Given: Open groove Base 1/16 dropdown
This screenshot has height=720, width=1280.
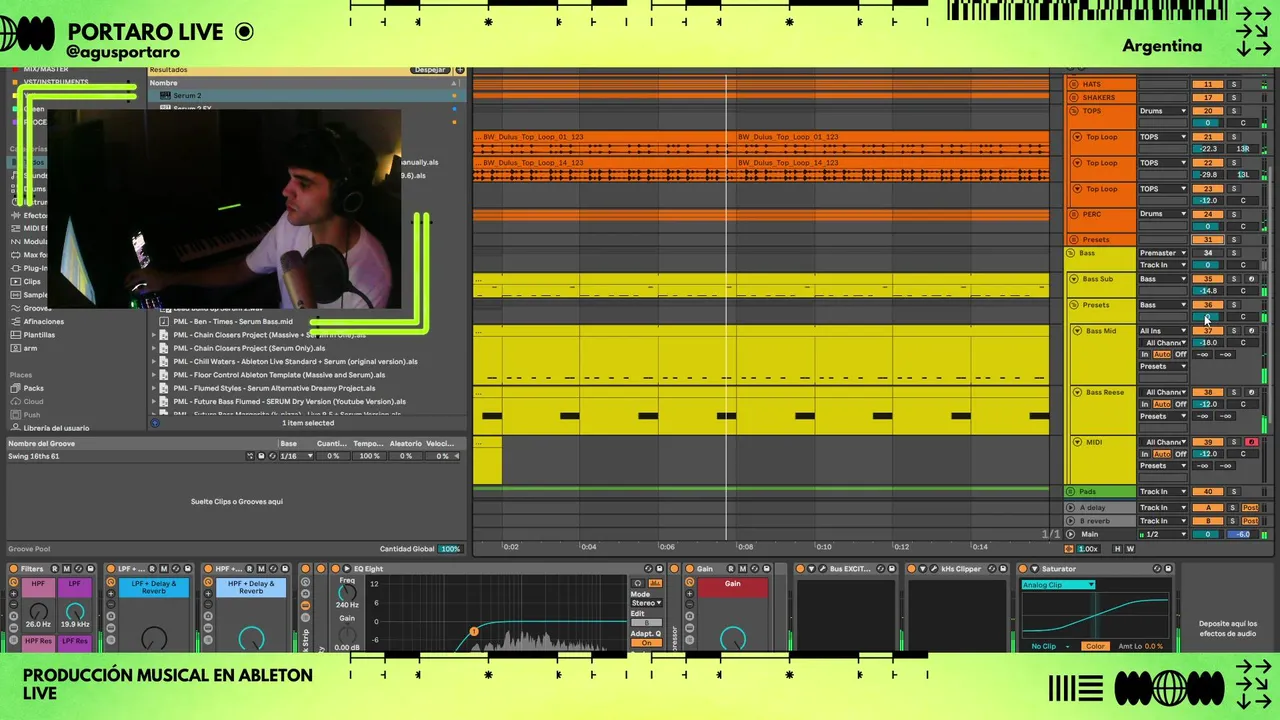Looking at the screenshot, I should point(297,456).
